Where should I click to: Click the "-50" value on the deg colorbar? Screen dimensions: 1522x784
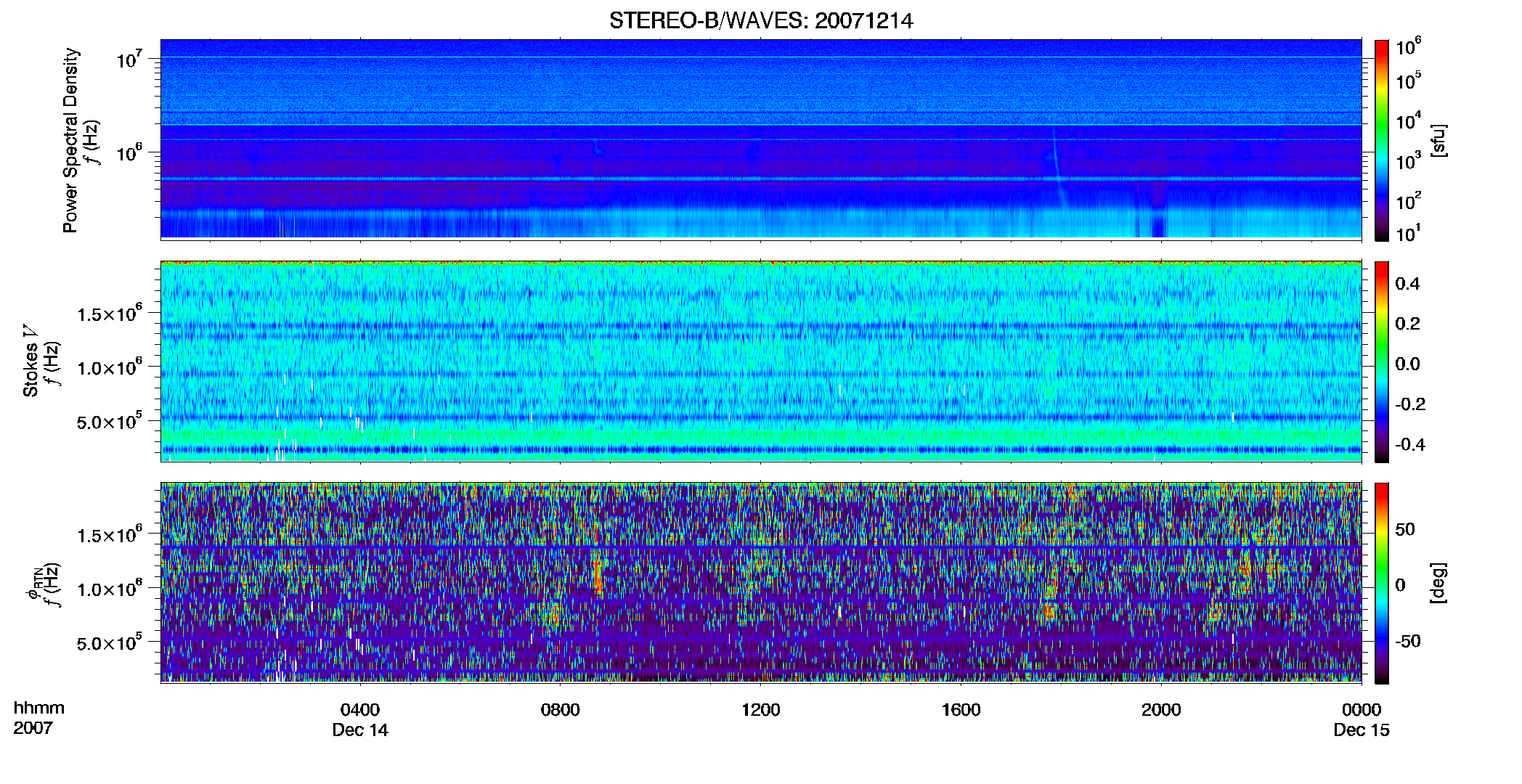[1408, 642]
